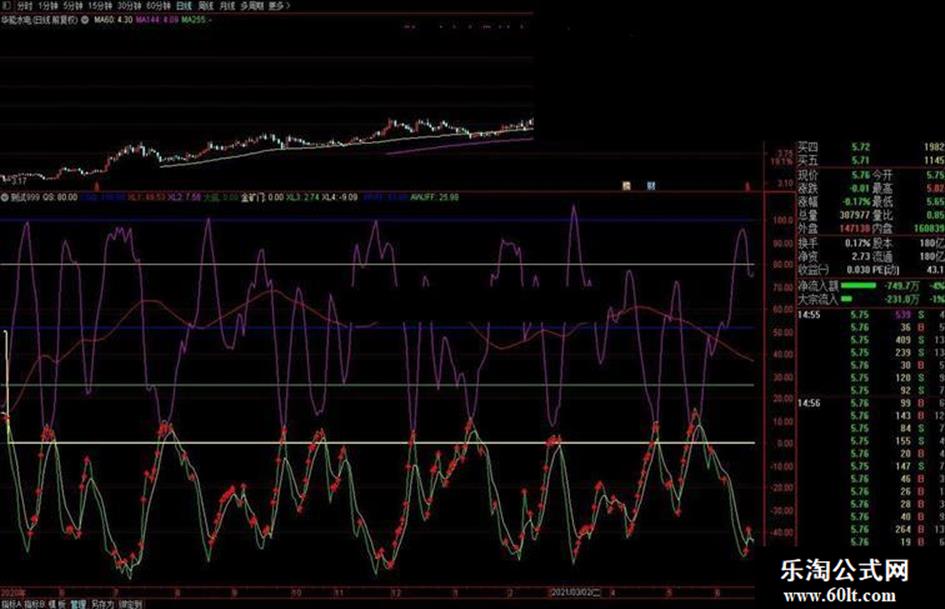Screen dimensions: 945x609
Task: Switch chart to 5分钟 period
Action: coord(72,5)
